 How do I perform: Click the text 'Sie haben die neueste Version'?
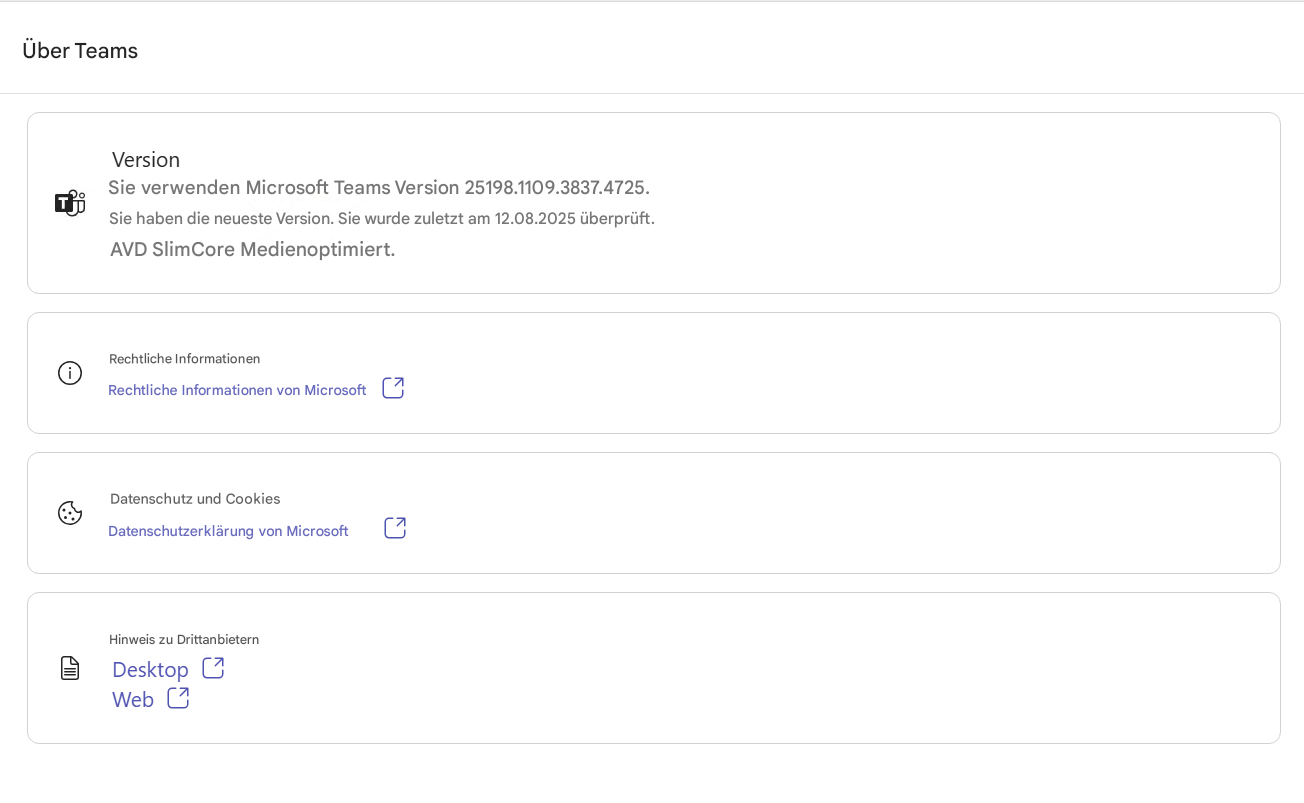[x=219, y=218]
